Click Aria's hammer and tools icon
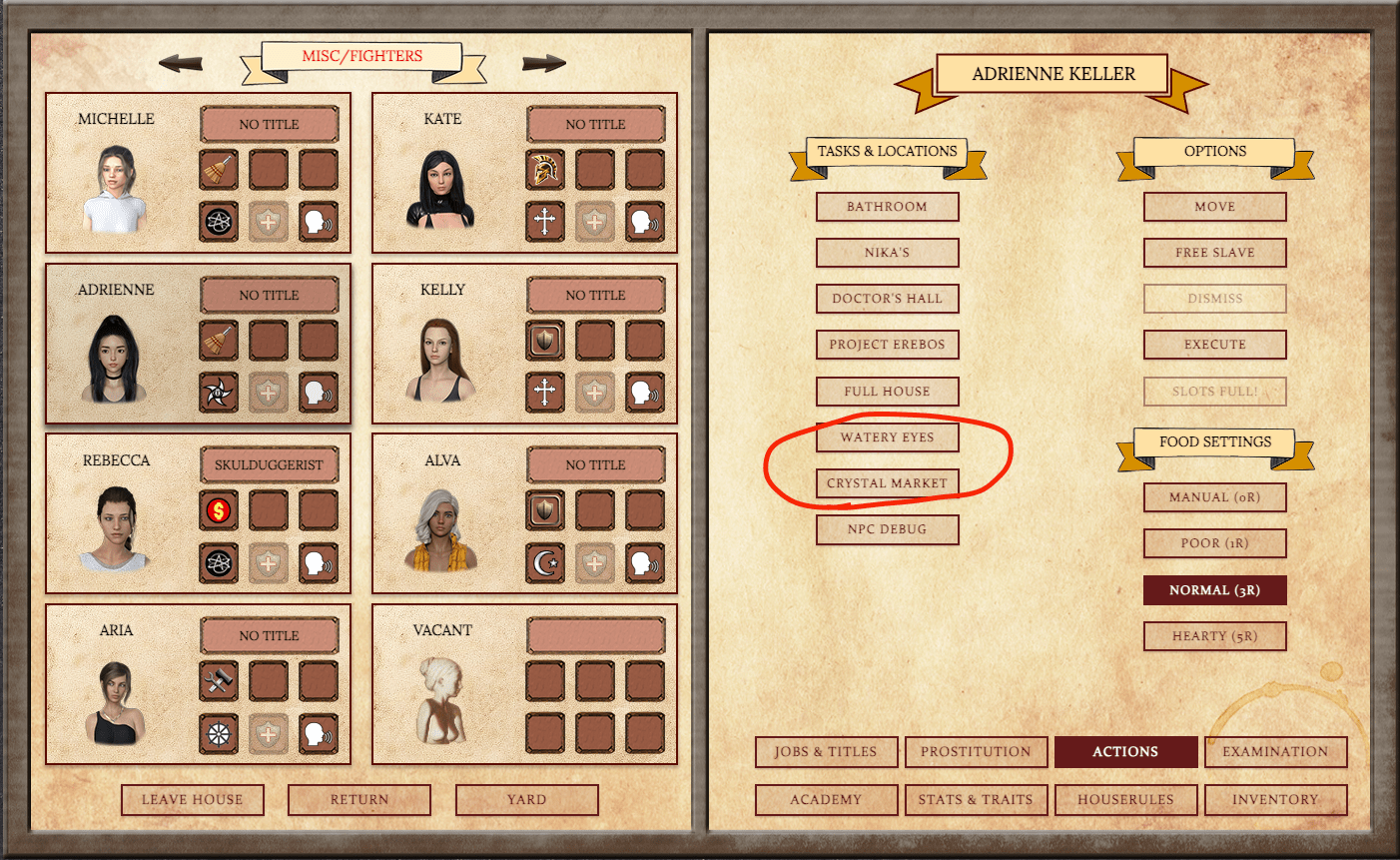The width and height of the screenshot is (1400, 860). coord(219,681)
